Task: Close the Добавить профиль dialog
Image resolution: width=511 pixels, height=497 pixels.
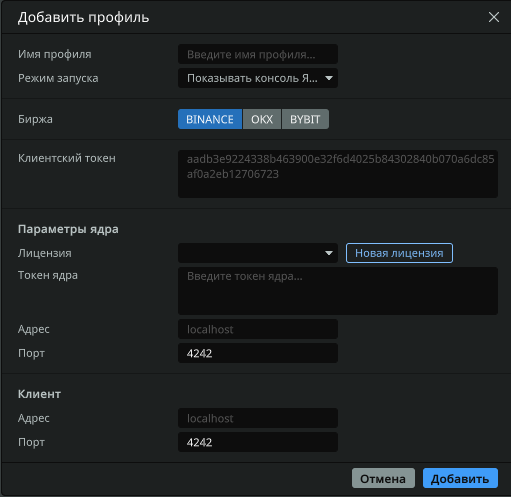Action: point(494,17)
